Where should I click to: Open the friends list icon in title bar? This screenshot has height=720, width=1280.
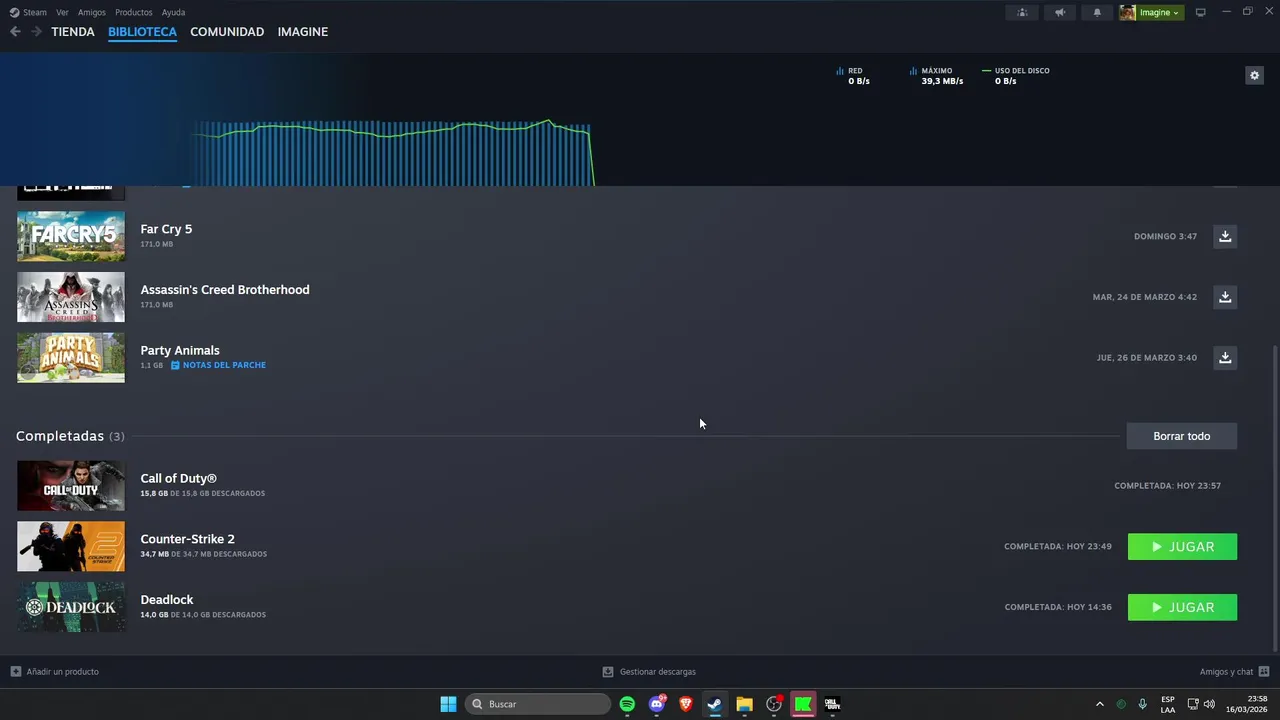[1022, 12]
